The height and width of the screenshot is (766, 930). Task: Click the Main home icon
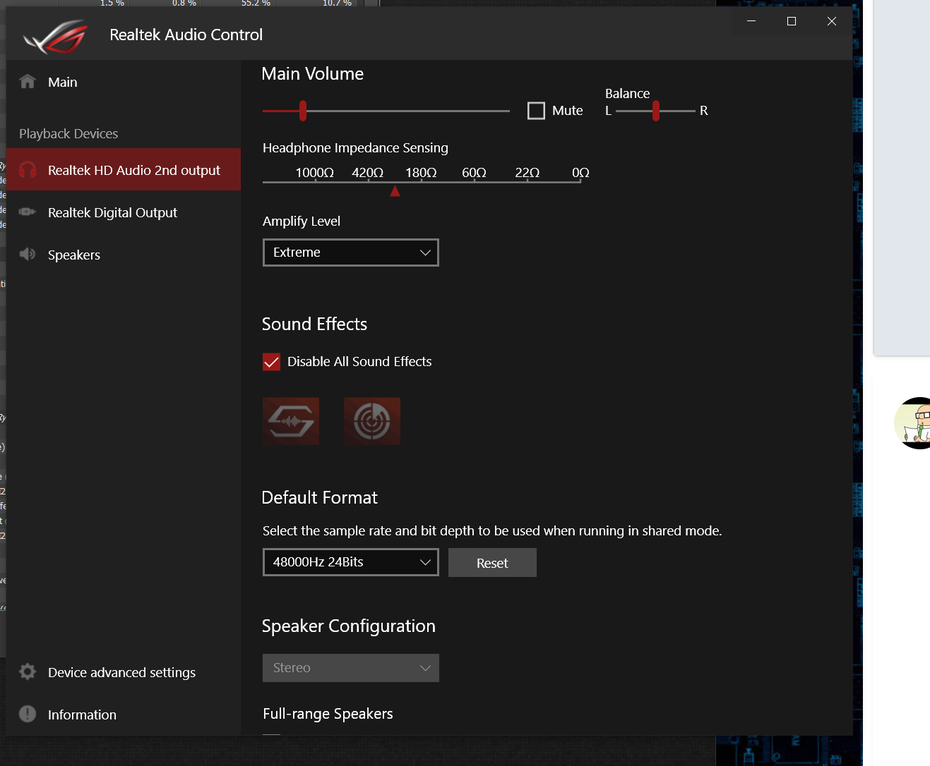tap(28, 82)
